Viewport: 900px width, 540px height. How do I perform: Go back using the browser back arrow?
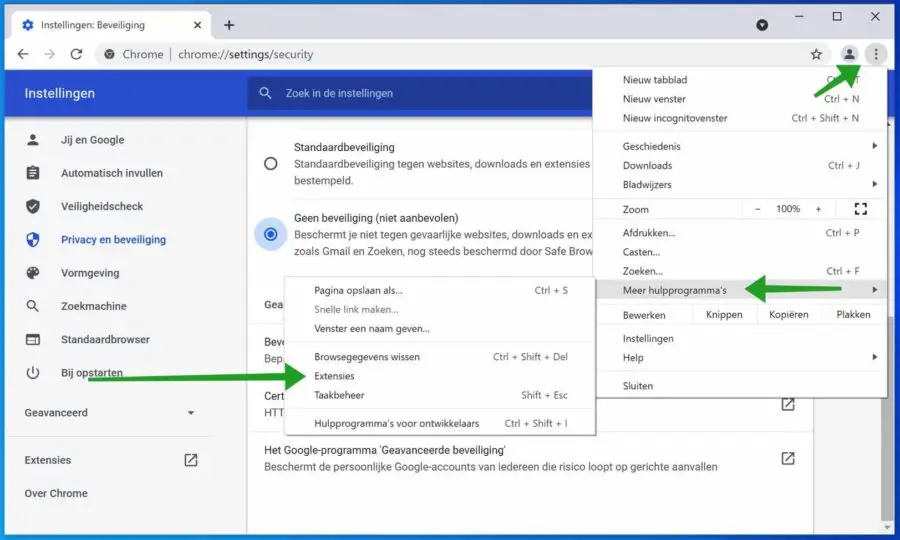click(23, 54)
